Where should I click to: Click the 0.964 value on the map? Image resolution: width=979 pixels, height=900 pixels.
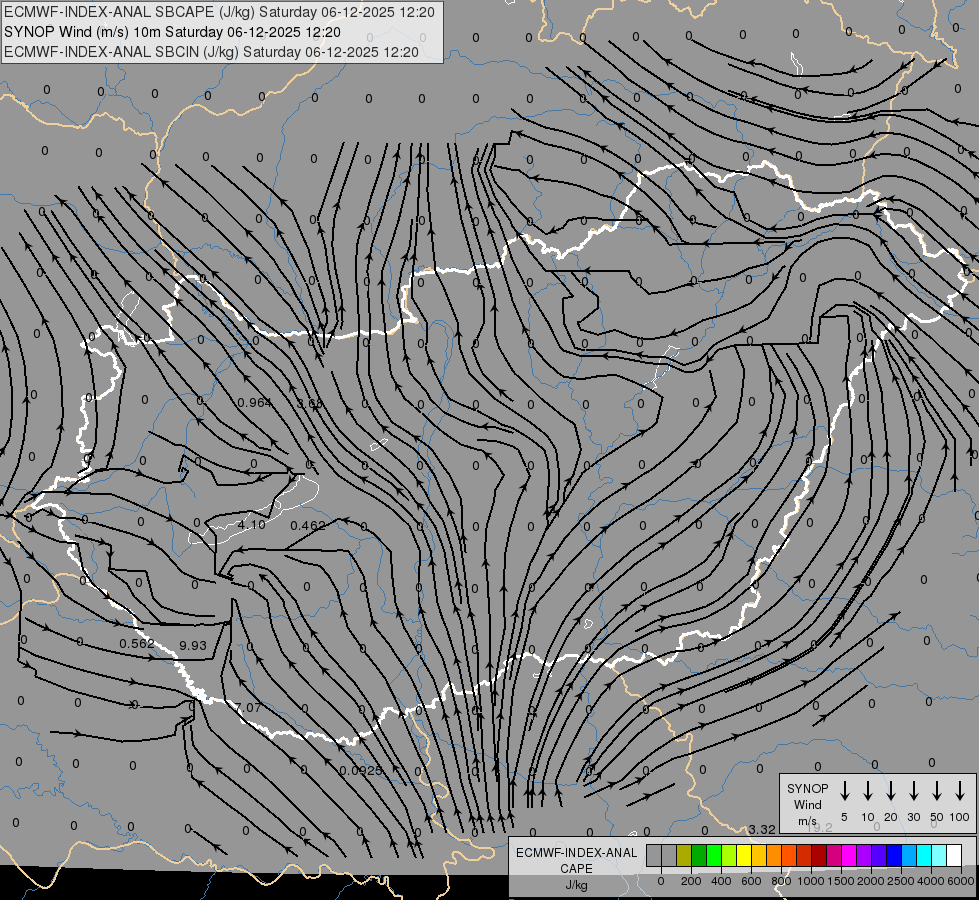(x=255, y=403)
